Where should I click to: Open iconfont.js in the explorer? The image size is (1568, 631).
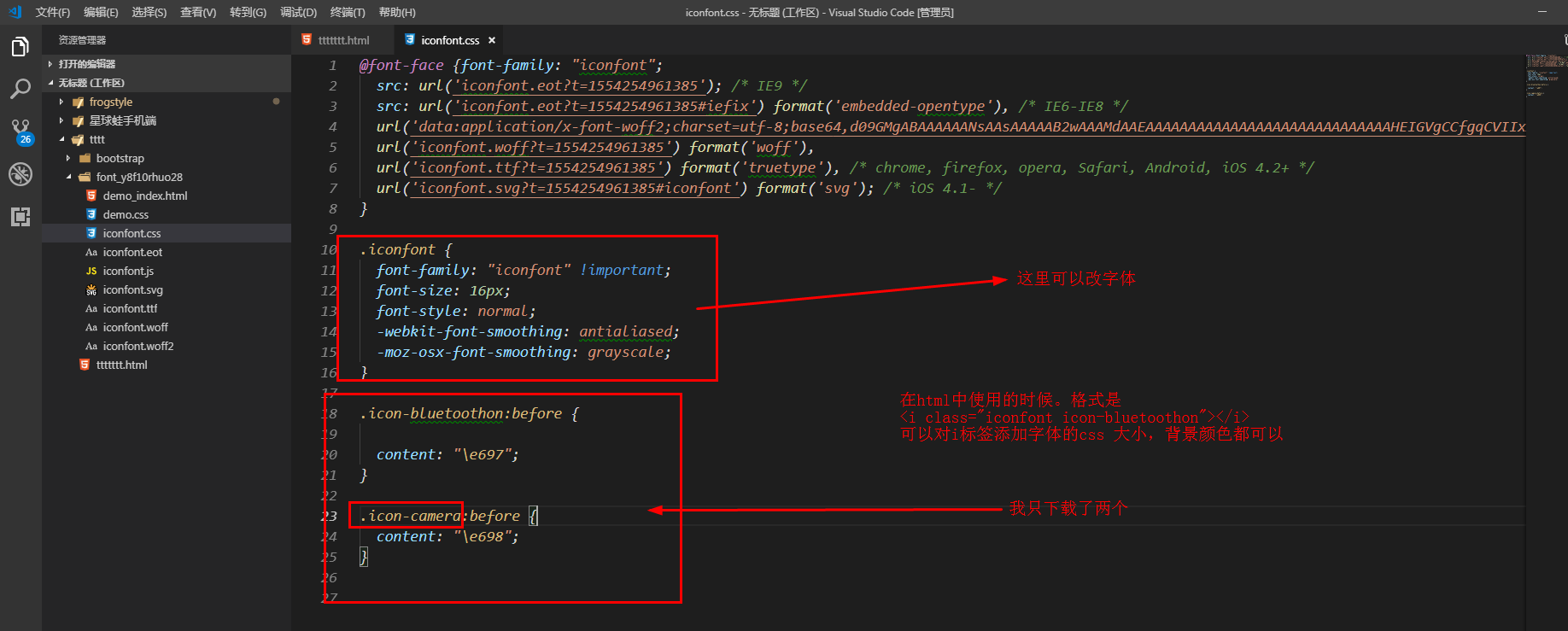tap(167, 271)
